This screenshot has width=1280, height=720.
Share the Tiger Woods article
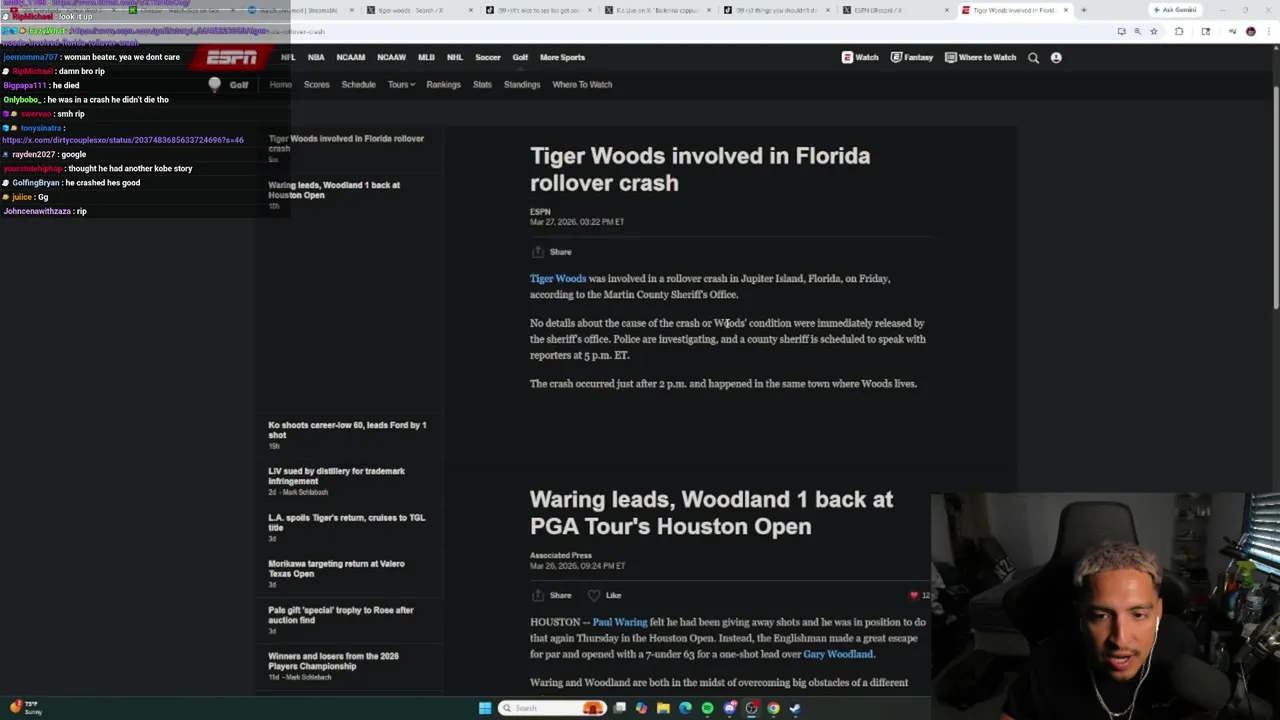tap(552, 252)
